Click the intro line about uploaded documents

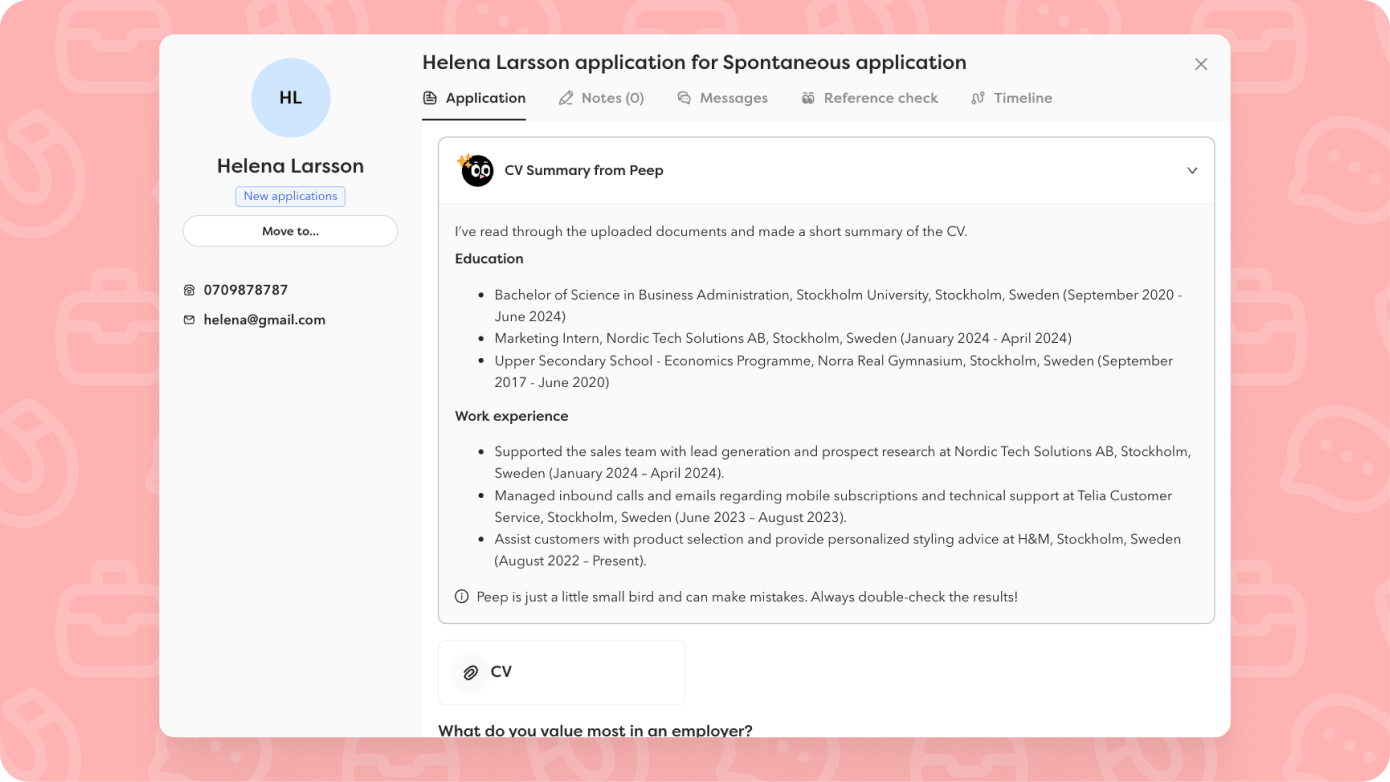711,232
